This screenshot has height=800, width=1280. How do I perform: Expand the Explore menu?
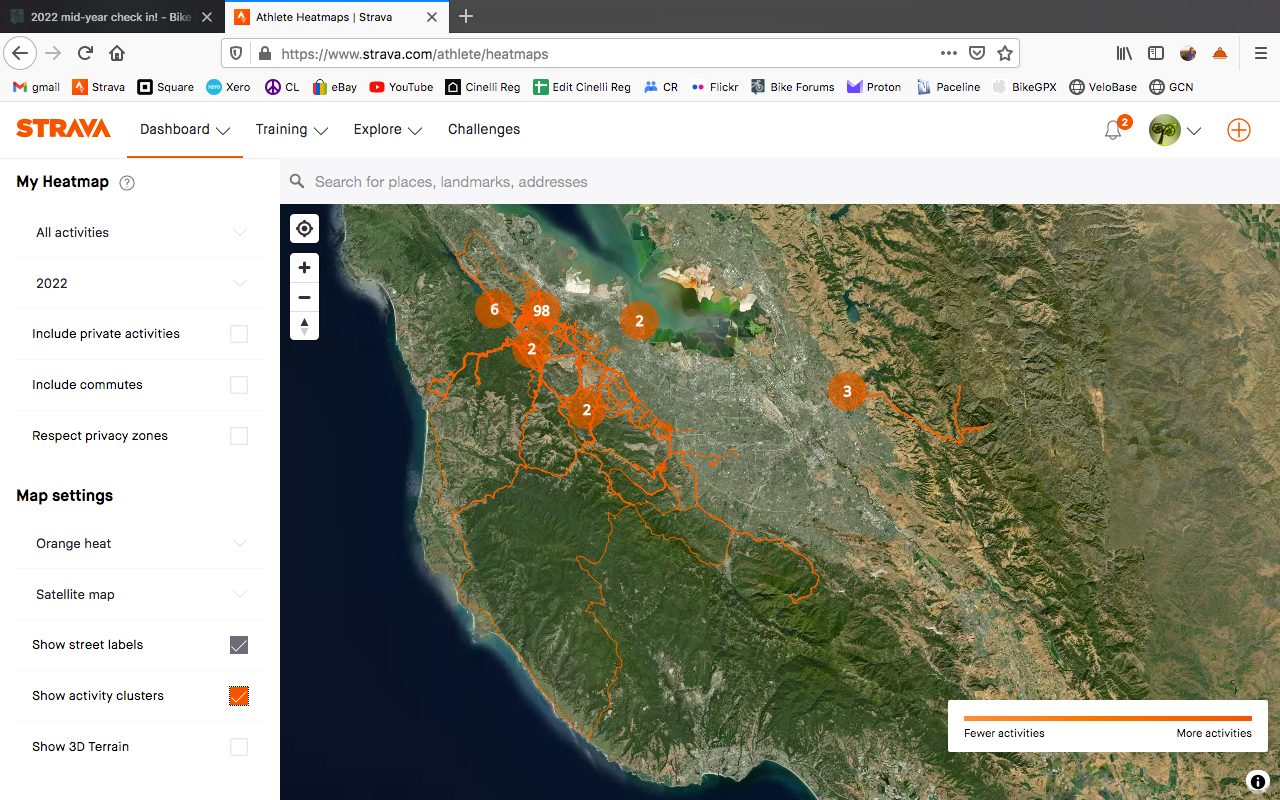pyautogui.click(x=388, y=130)
